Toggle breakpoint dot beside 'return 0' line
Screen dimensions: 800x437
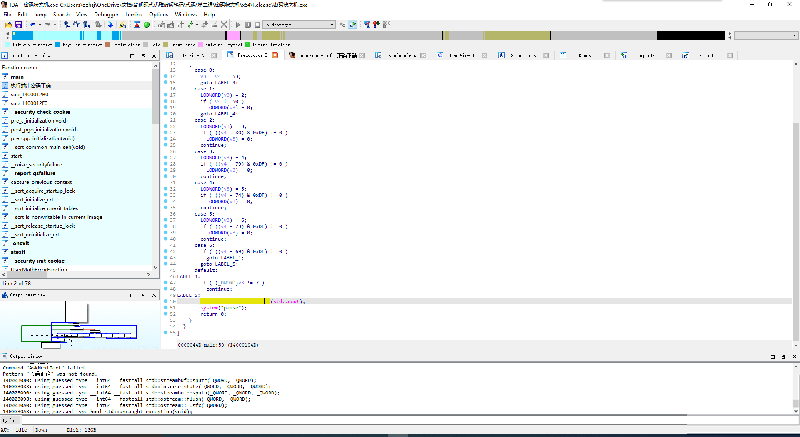[166, 313]
